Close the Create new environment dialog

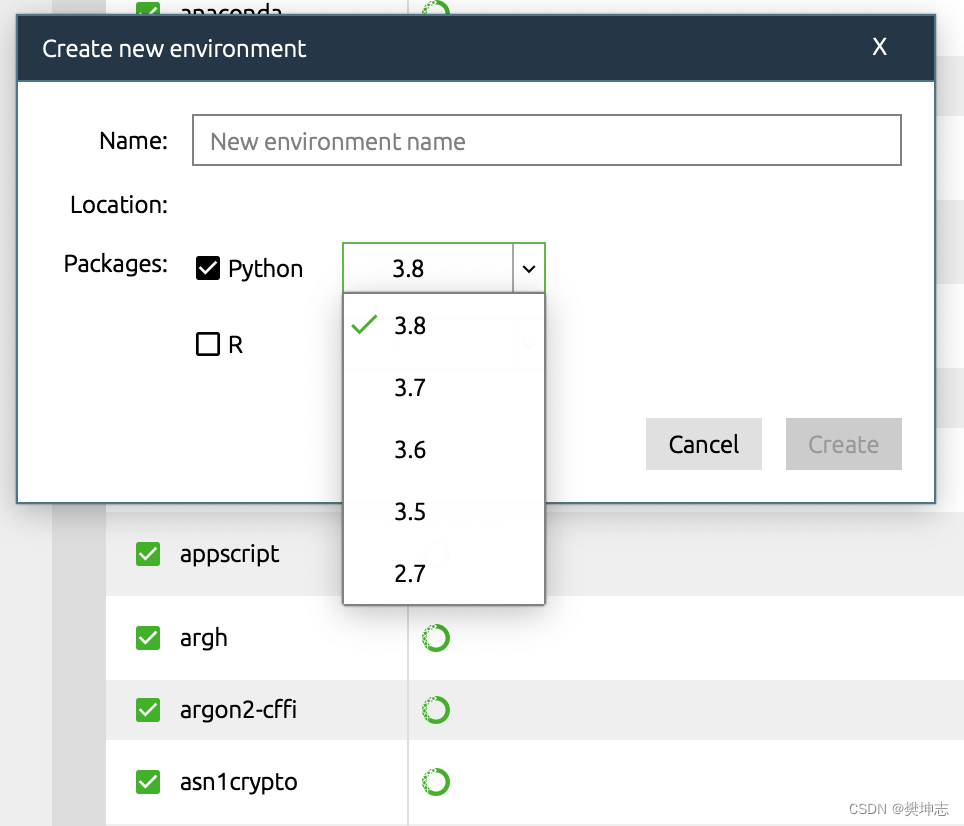pos(880,47)
